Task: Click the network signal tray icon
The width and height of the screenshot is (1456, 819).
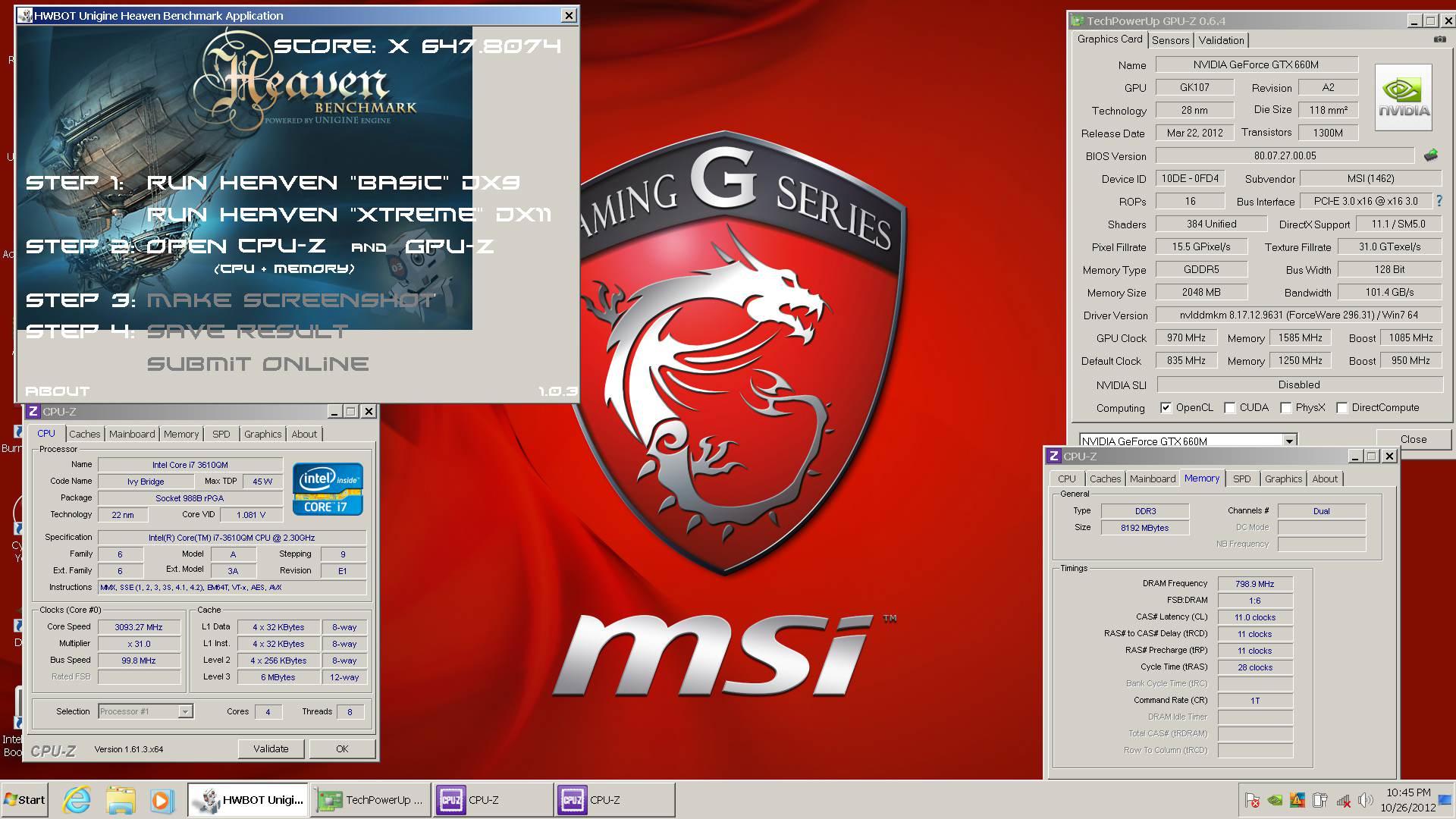Action: (x=1343, y=800)
